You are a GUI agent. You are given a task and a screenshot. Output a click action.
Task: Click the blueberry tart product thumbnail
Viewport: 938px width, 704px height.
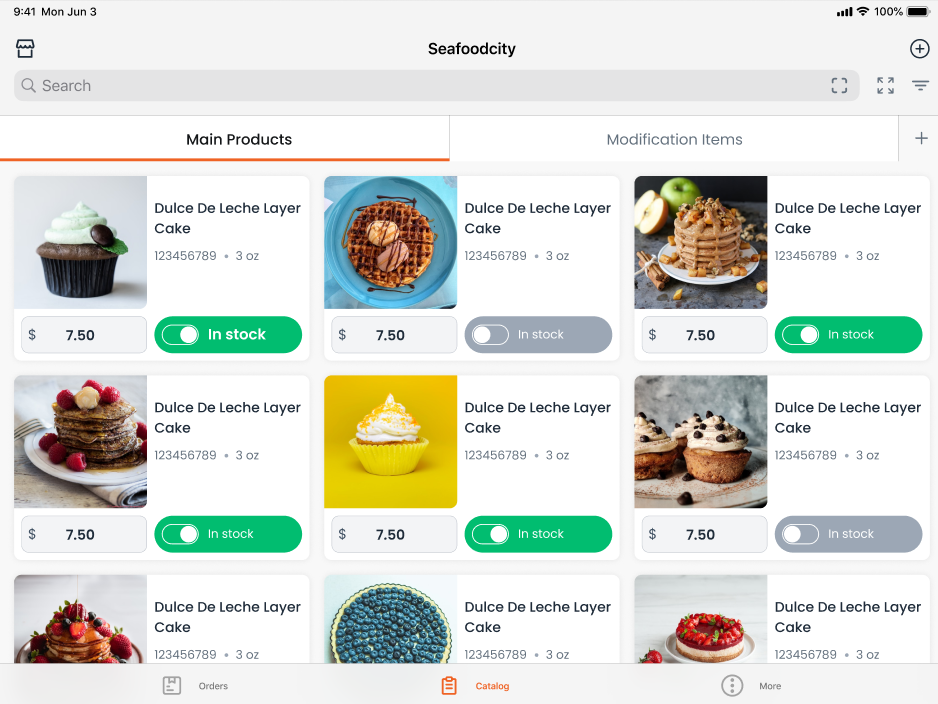point(391,618)
